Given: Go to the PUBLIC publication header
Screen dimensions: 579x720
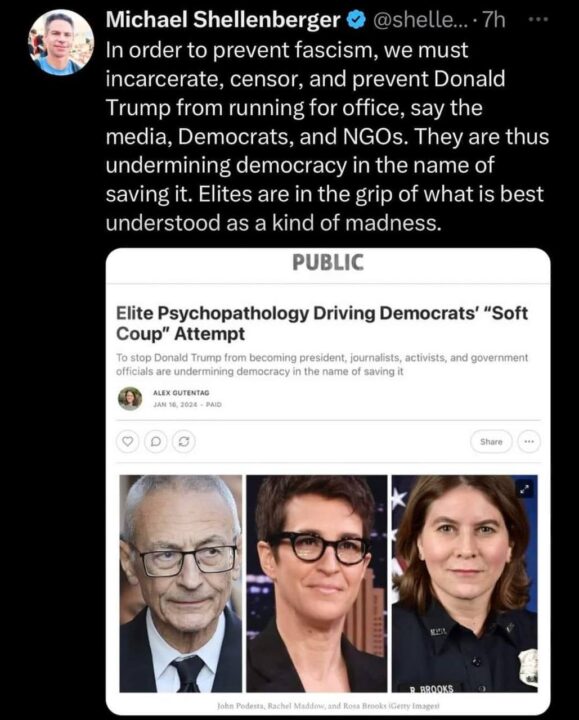Looking at the screenshot, I should click(x=328, y=262).
